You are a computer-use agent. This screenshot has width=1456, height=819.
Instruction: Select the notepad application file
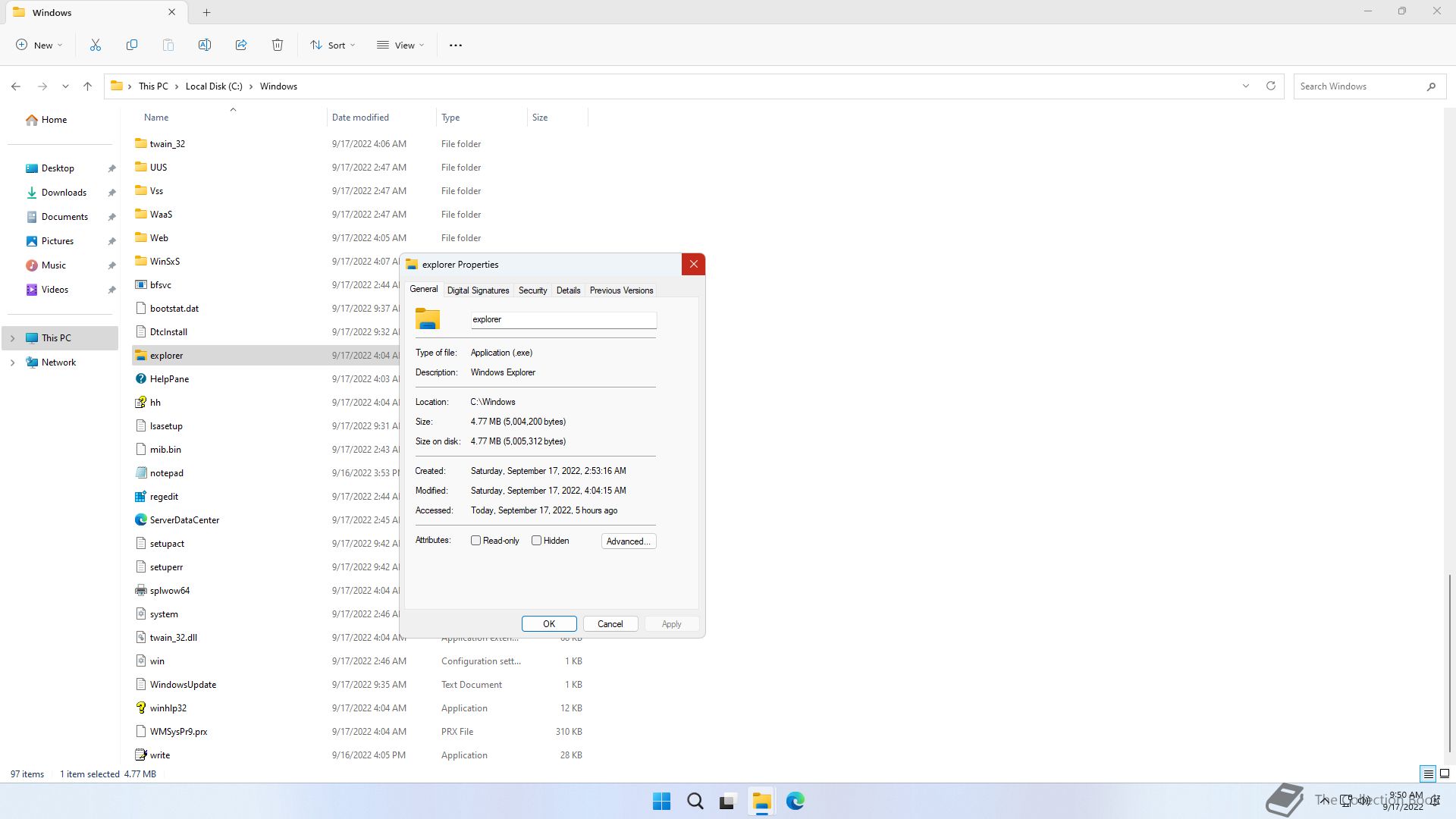pyautogui.click(x=166, y=473)
